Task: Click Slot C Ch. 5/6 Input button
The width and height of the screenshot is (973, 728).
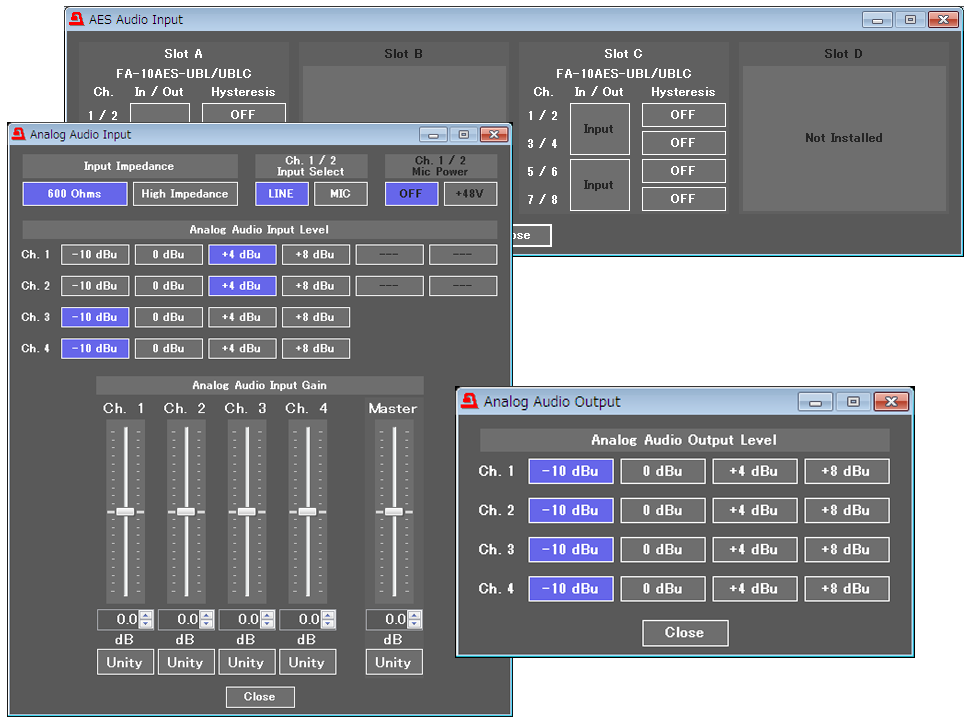Action: click(x=598, y=185)
